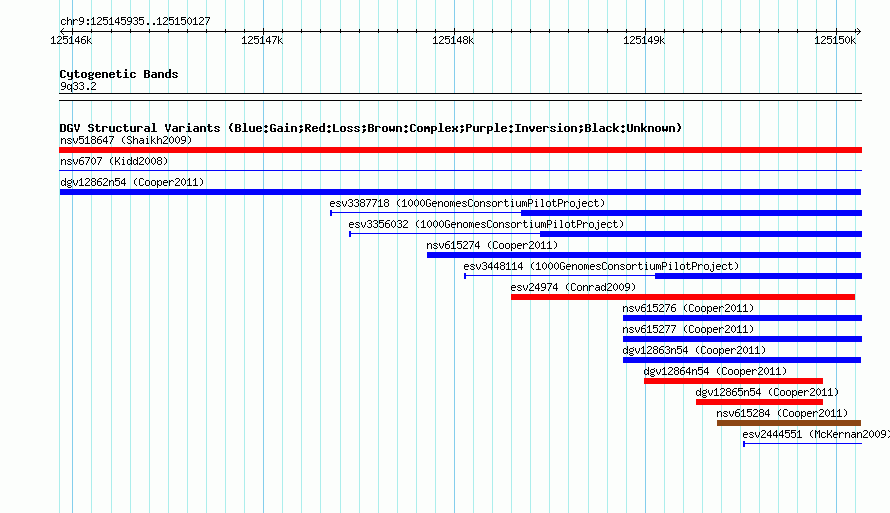890x513 pixels.
Task: Click the nsv615276 (Cooper2011) label
Action: pyautogui.click(x=688, y=308)
